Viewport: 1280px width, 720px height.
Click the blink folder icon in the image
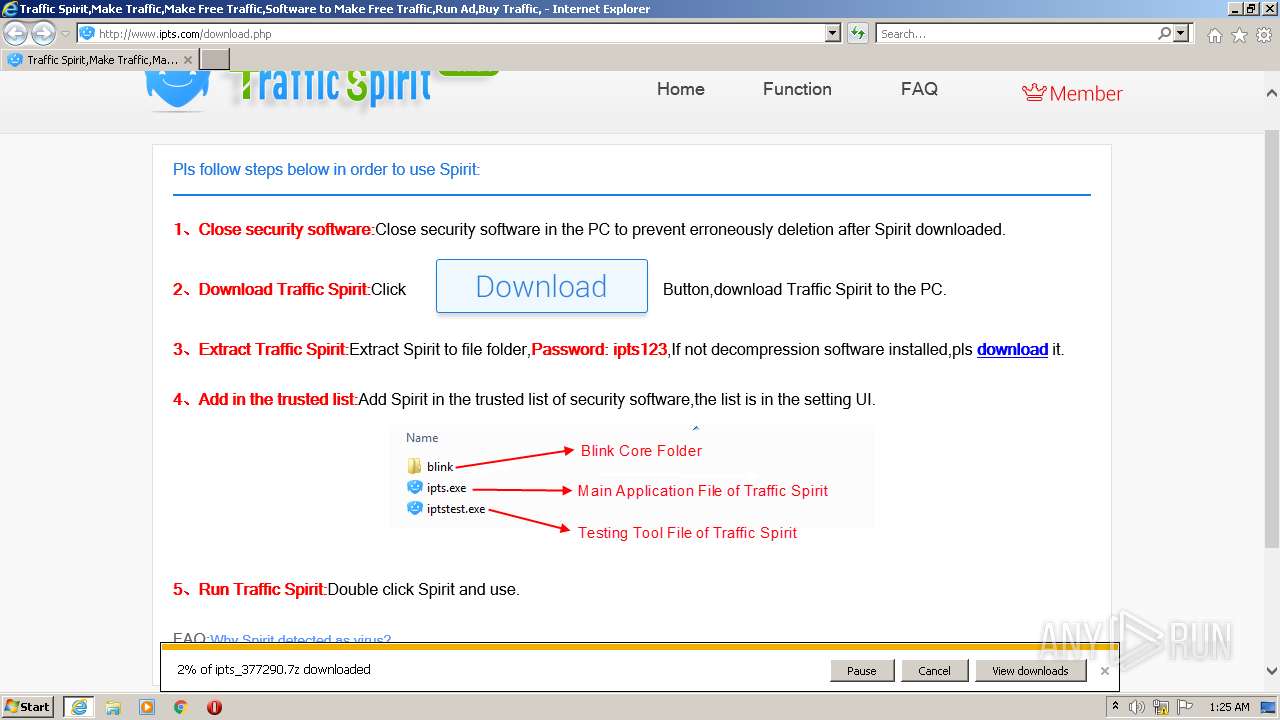(415, 466)
